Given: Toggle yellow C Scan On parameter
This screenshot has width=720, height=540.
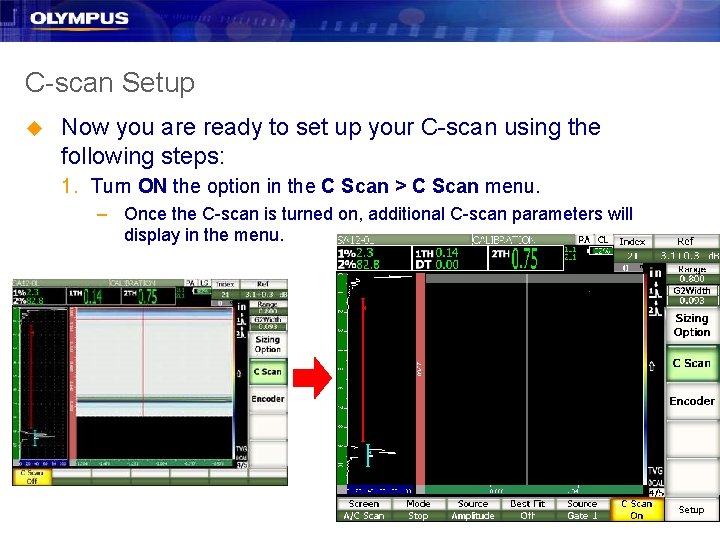Looking at the screenshot, I should coord(636,510).
